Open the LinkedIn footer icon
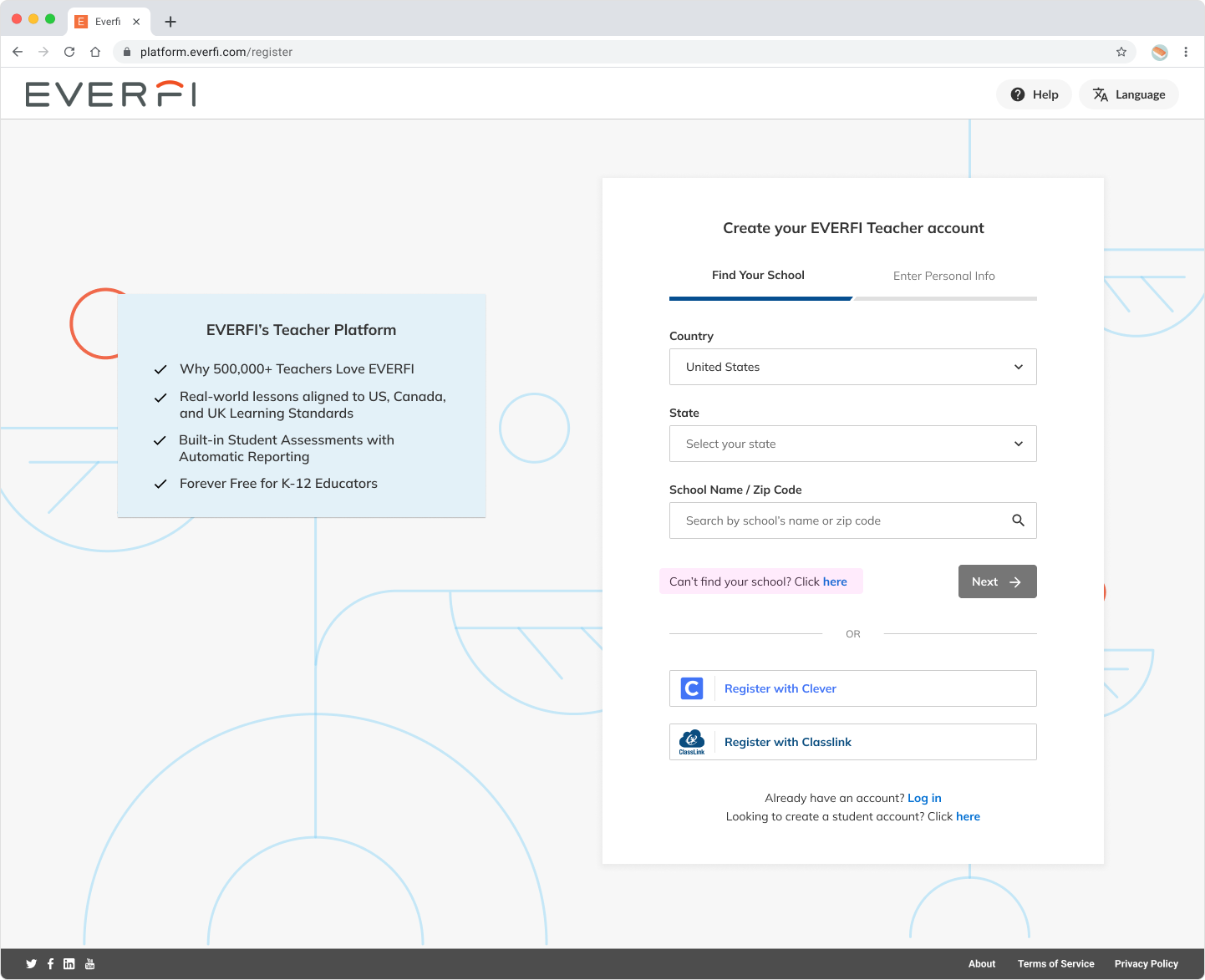The width and height of the screenshot is (1205, 980). coord(69,964)
